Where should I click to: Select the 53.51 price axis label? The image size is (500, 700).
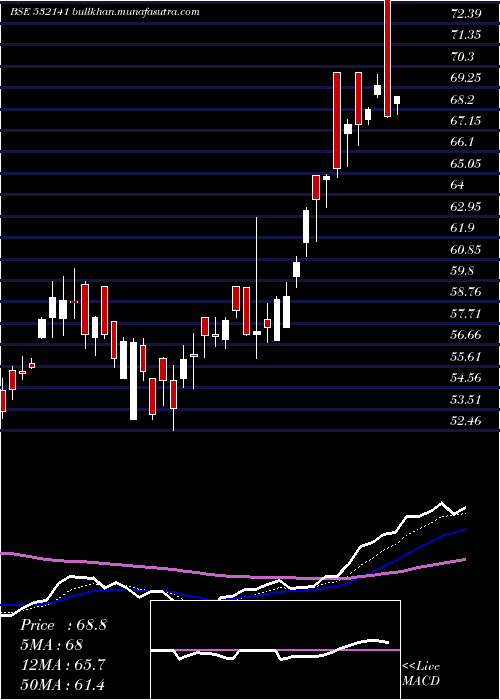coord(466,399)
